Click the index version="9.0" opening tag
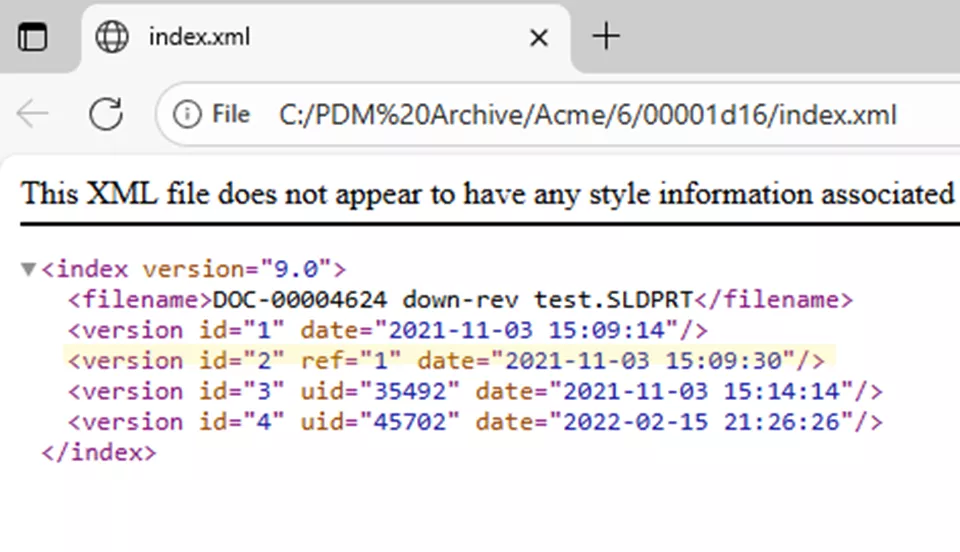The width and height of the screenshot is (960, 552). point(193,269)
